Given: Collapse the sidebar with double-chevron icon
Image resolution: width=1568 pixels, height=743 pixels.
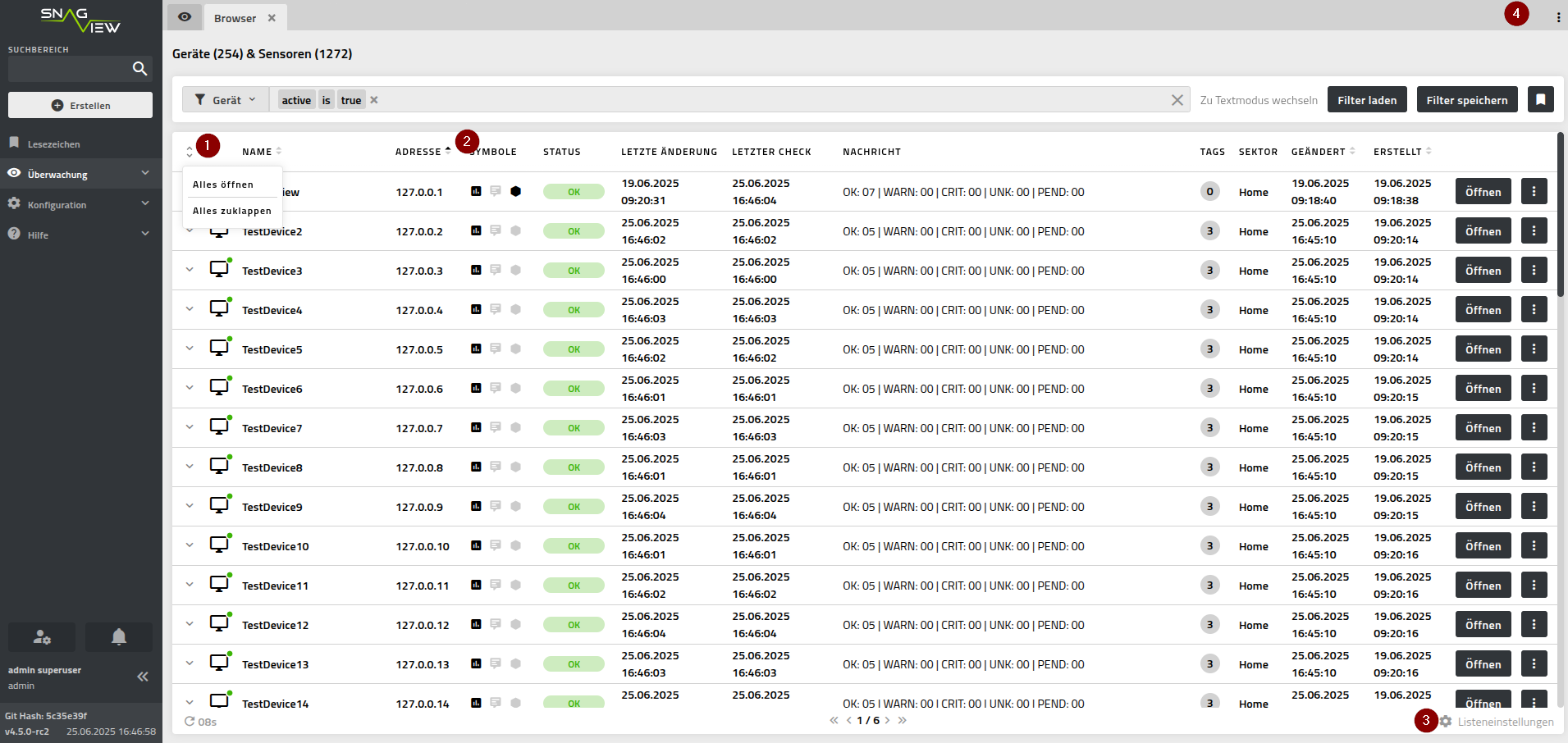Looking at the screenshot, I should (x=143, y=677).
